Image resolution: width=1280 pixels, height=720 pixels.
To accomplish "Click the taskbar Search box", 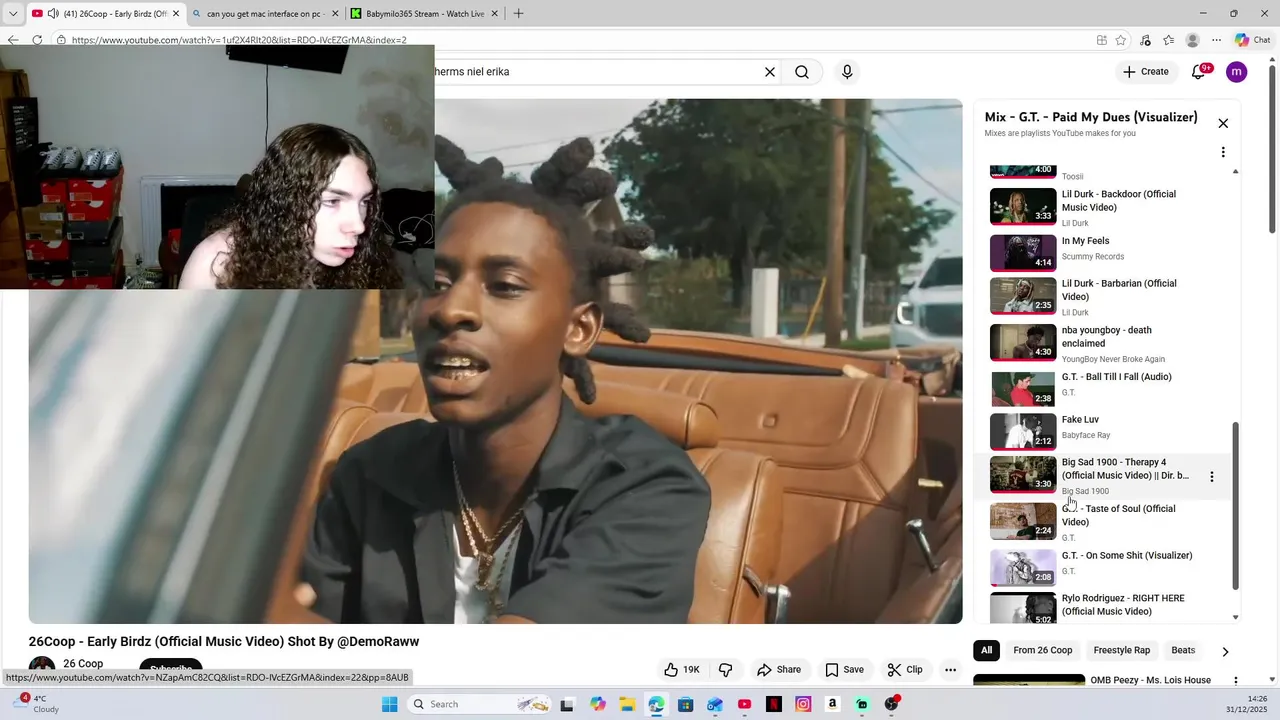I will (482, 704).
